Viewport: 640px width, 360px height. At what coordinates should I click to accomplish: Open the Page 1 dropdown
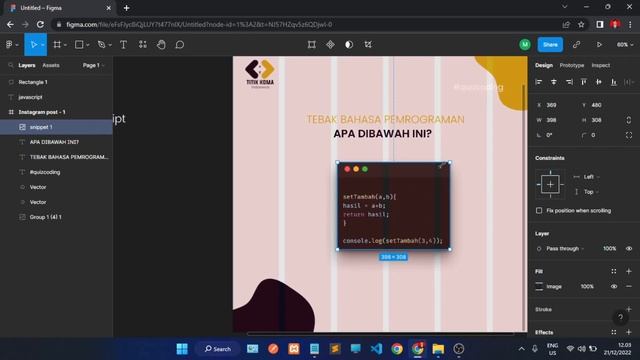click(93, 65)
